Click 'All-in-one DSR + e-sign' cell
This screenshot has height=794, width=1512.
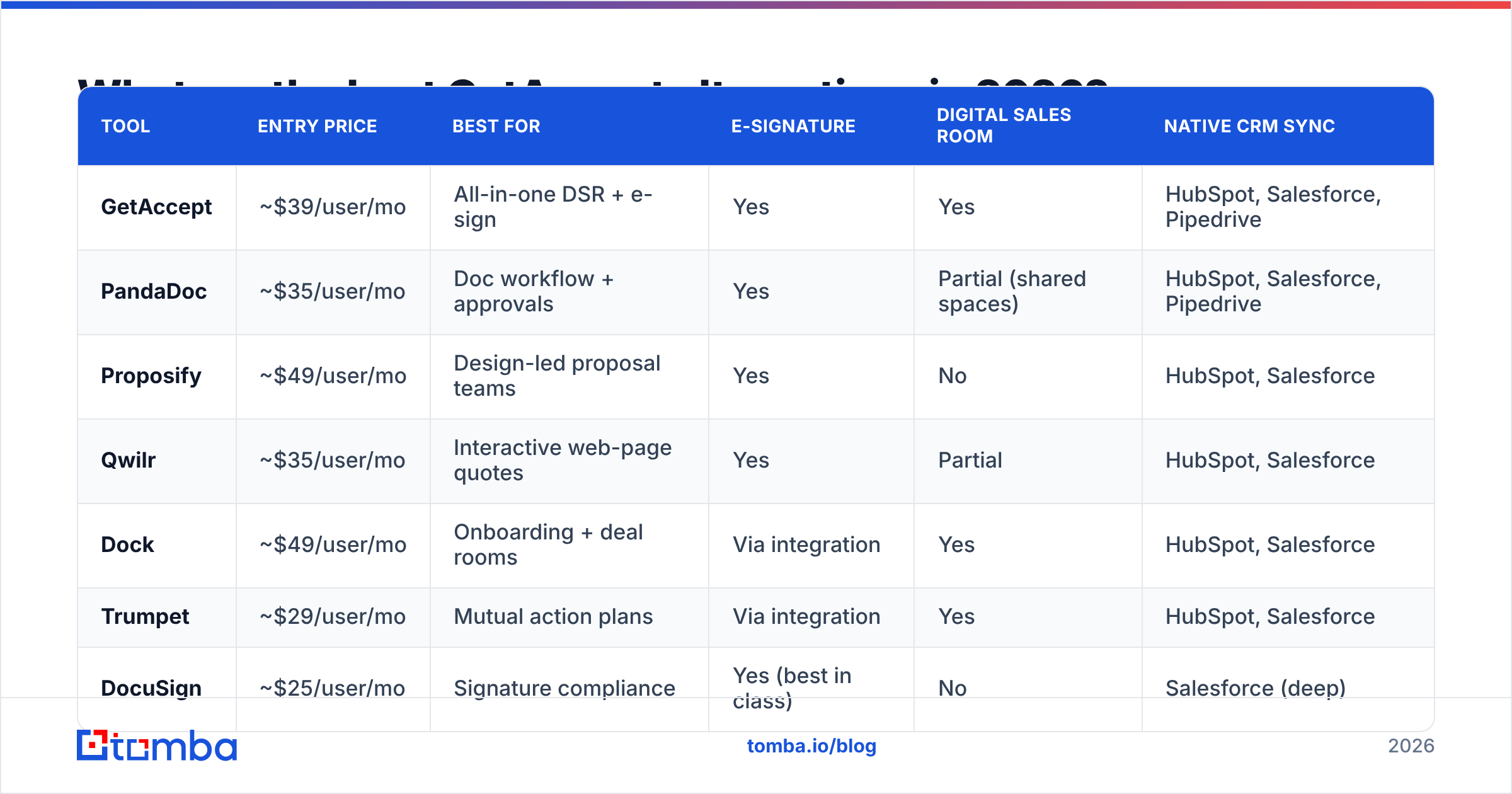pos(570,207)
